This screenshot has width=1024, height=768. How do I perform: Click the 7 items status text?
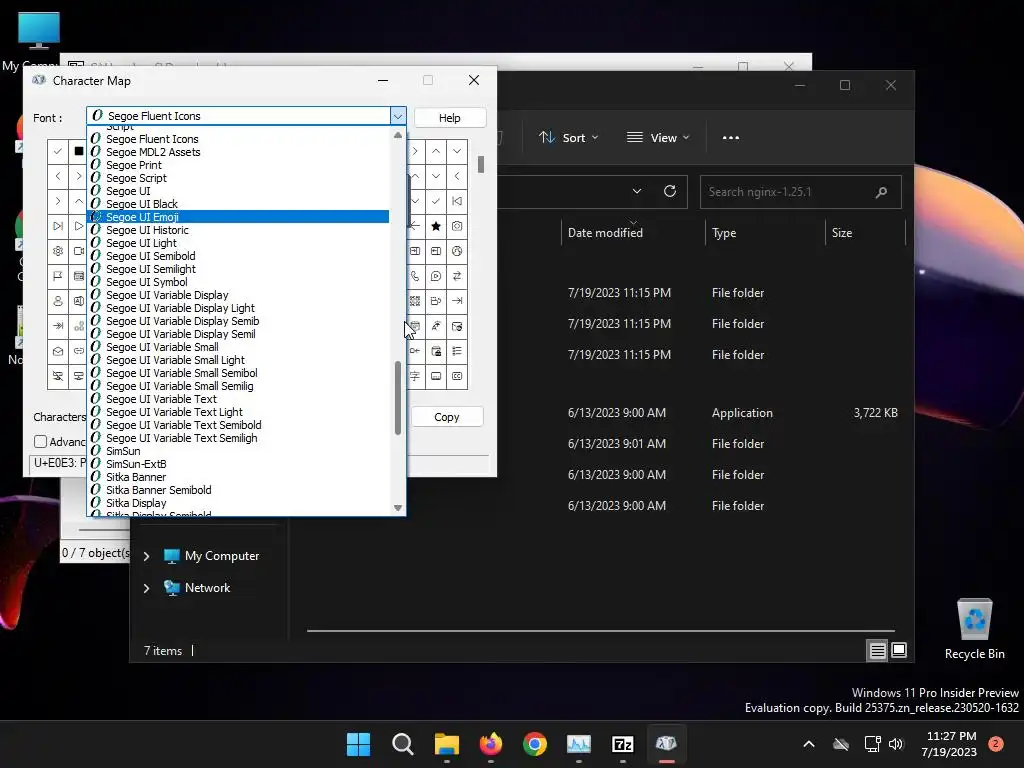[163, 651]
